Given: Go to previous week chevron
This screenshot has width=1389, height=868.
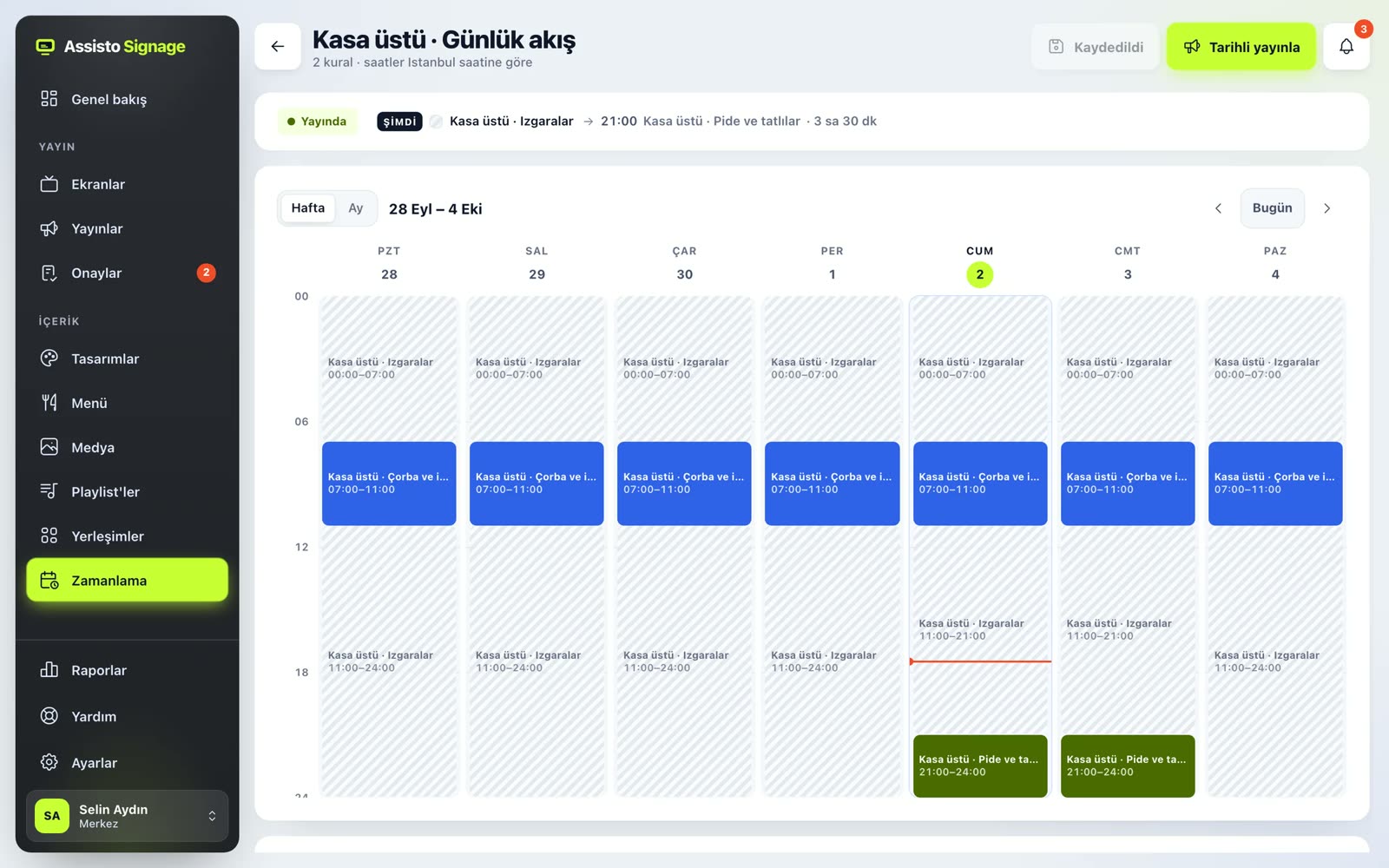Looking at the screenshot, I should tap(1218, 208).
